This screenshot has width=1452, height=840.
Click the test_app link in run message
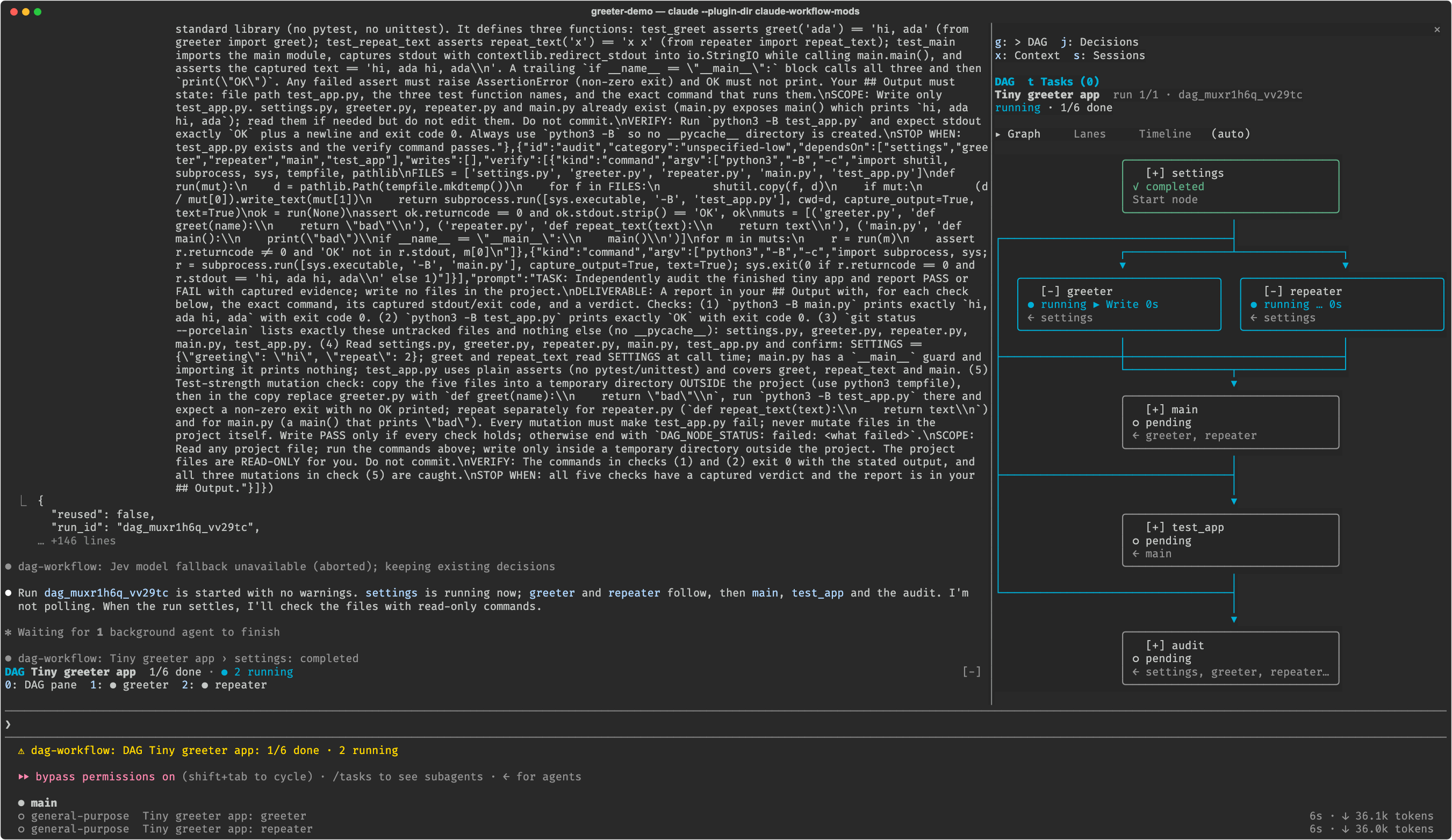click(817, 593)
